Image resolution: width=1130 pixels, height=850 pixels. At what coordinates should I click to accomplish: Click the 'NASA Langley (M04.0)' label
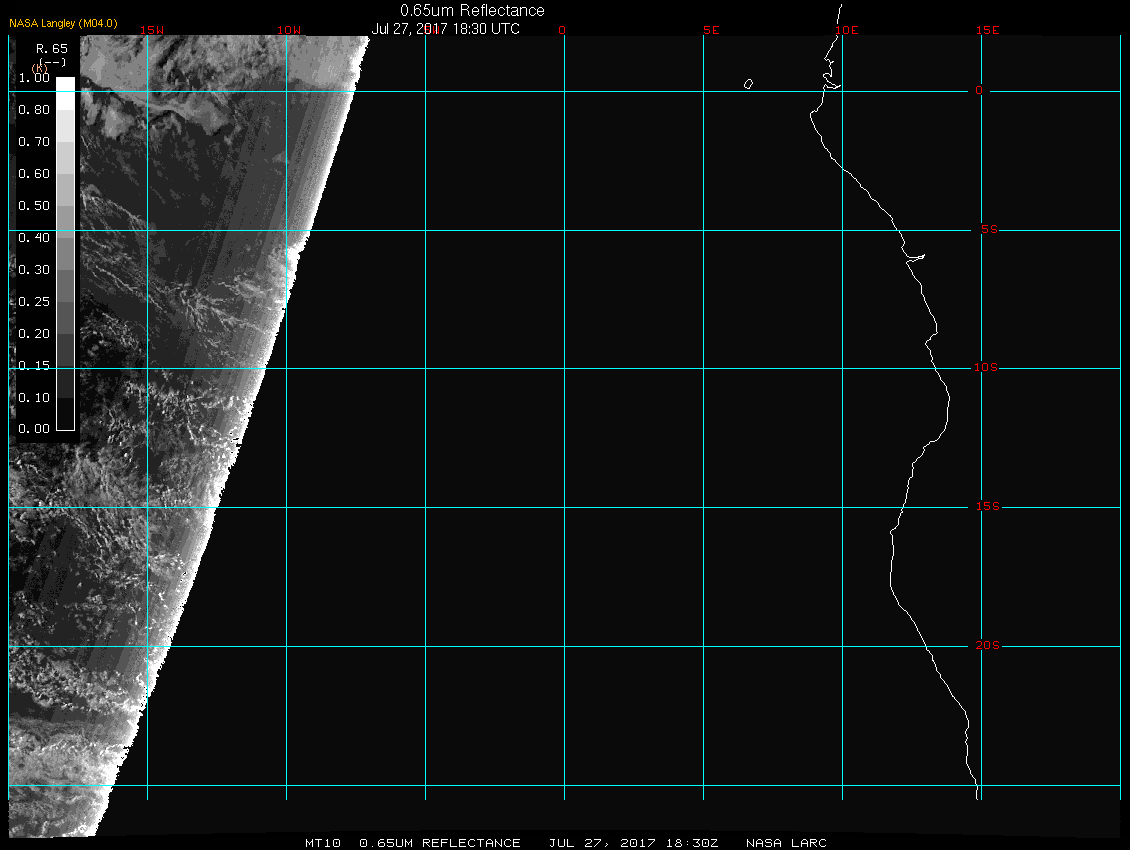click(63, 23)
